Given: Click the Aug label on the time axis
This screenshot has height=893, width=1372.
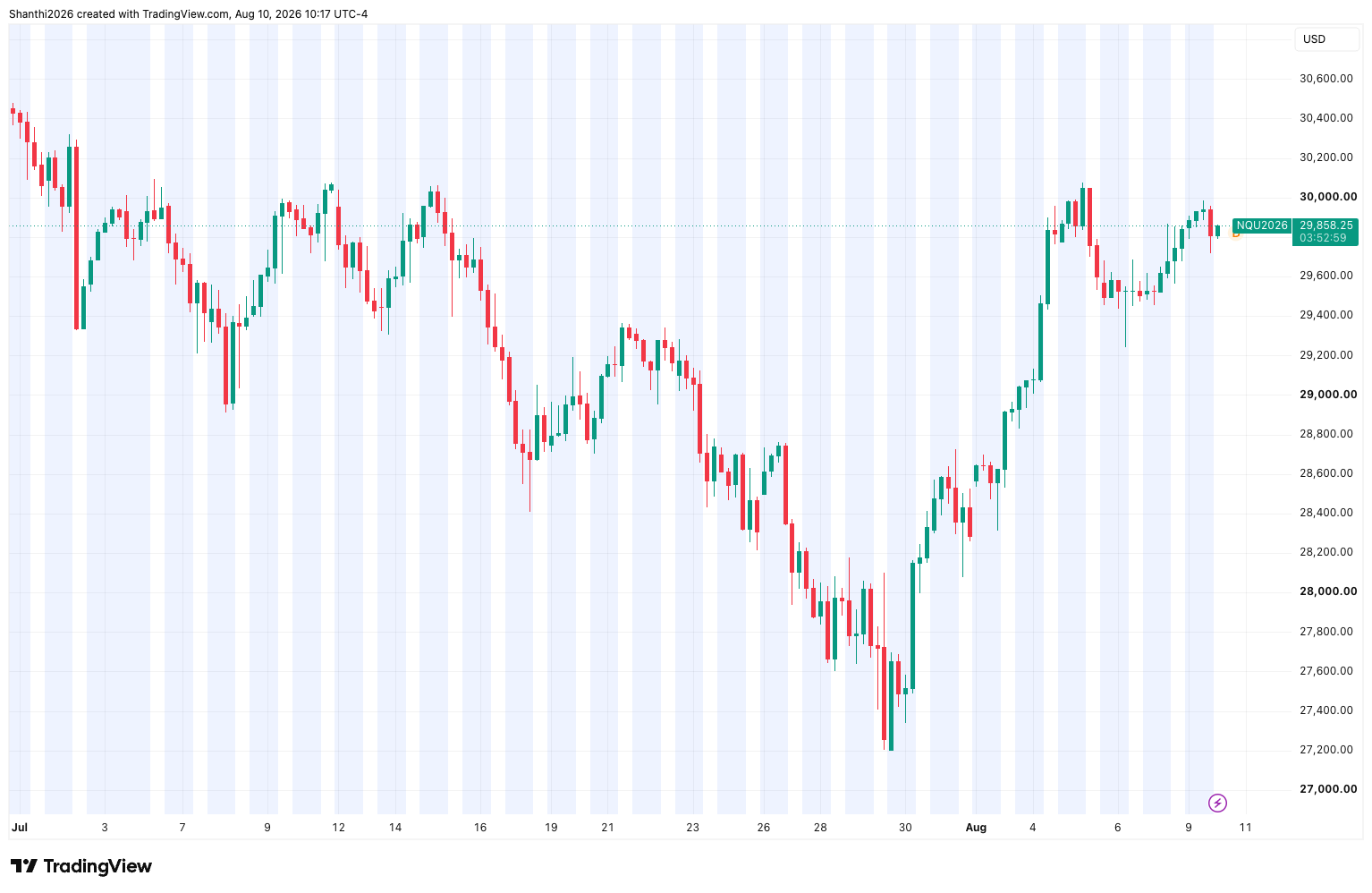Looking at the screenshot, I should [x=976, y=828].
